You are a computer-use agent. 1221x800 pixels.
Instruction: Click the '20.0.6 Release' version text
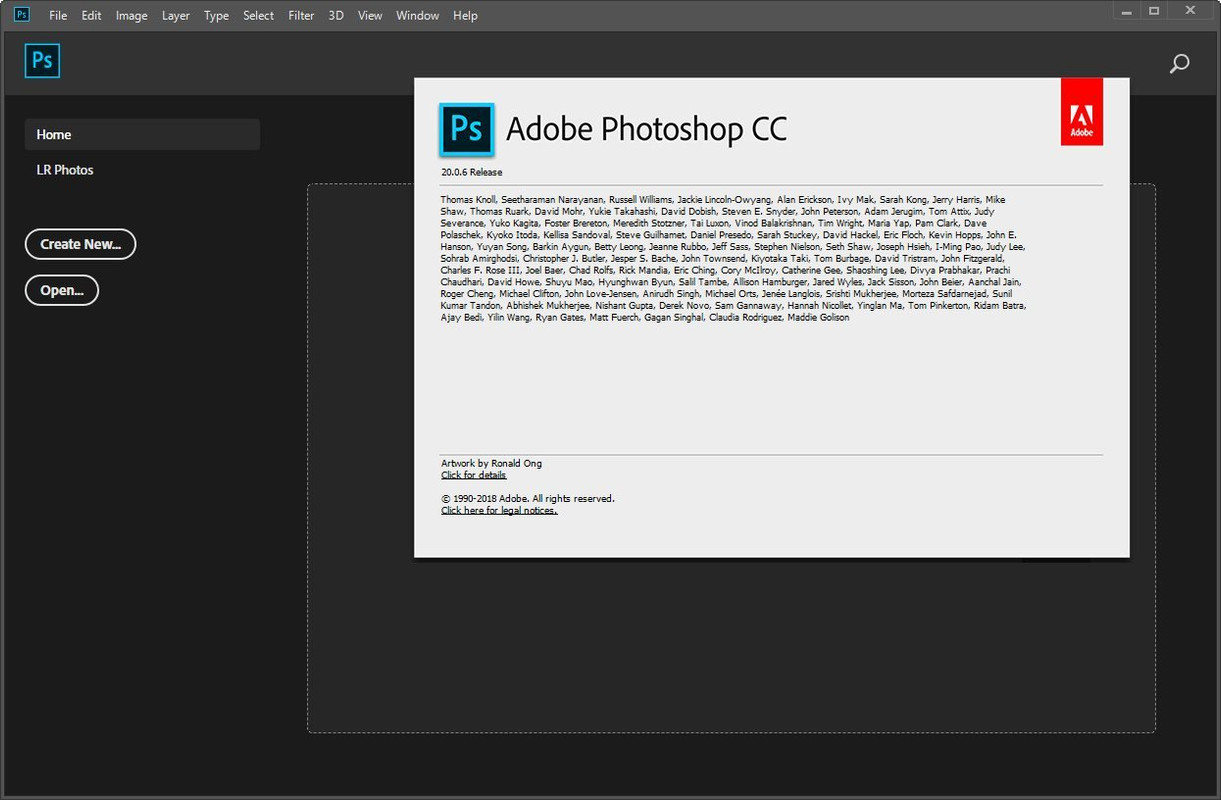472,172
